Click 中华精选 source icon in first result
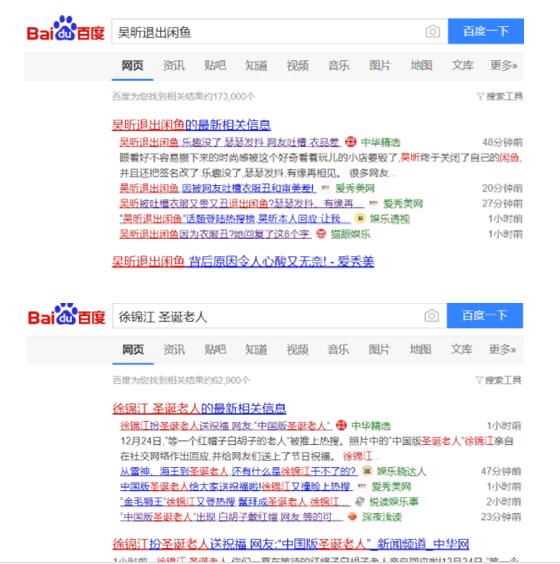Image resolution: width=560 pixels, height=564 pixels. tap(350, 142)
